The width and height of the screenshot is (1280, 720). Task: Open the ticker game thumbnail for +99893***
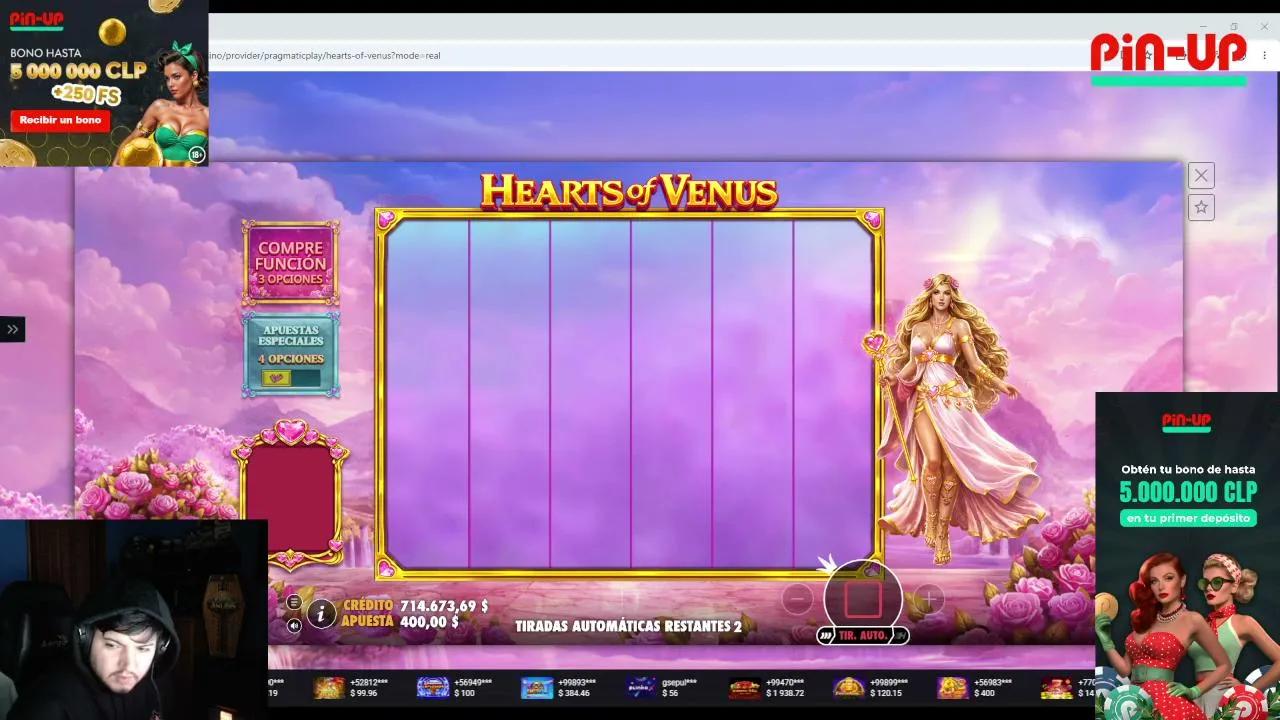tap(537, 688)
